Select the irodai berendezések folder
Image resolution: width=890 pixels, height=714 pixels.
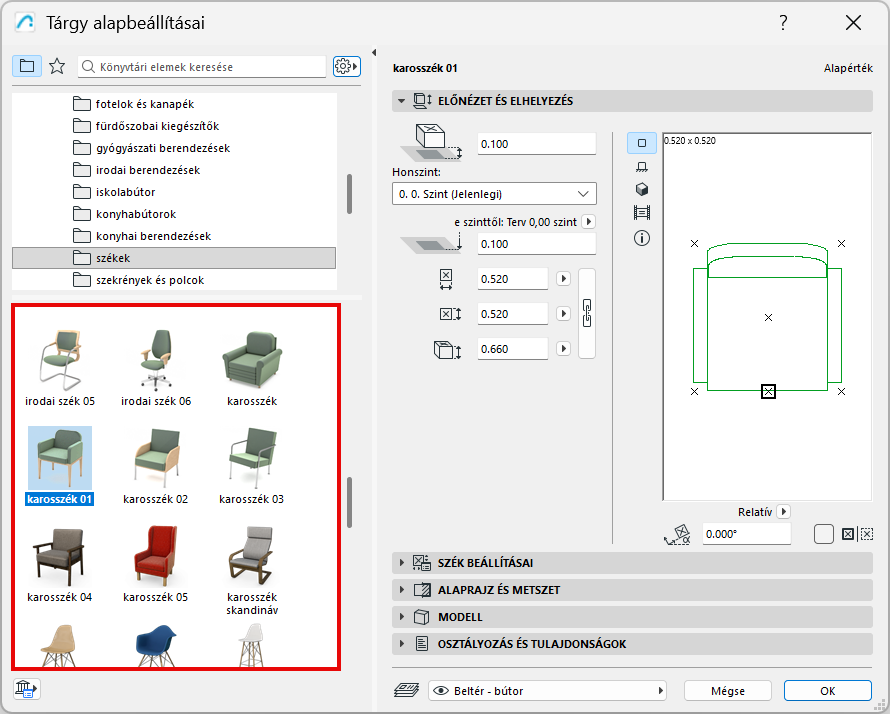(x=174, y=170)
